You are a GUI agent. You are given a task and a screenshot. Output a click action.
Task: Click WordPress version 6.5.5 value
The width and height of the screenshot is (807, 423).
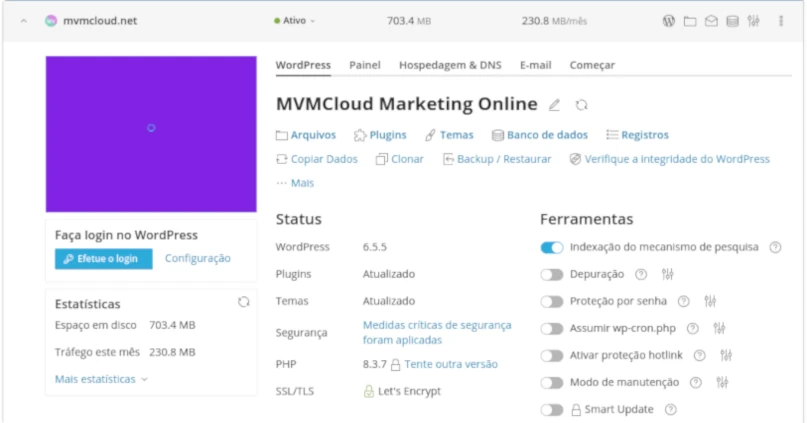tap(375, 247)
